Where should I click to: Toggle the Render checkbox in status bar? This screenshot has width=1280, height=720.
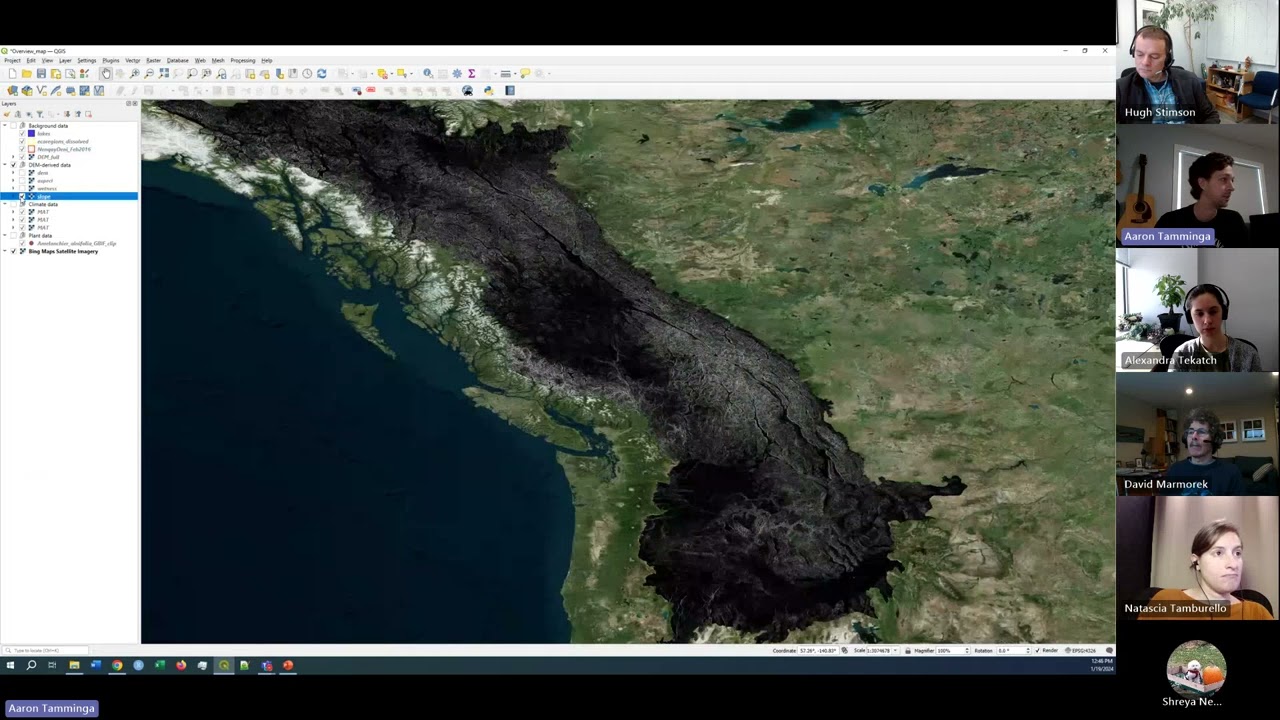[1037, 650]
